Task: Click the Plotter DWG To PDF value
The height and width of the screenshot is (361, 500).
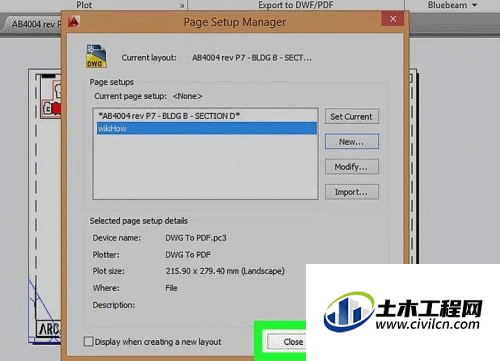Action: tap(188, 255)
